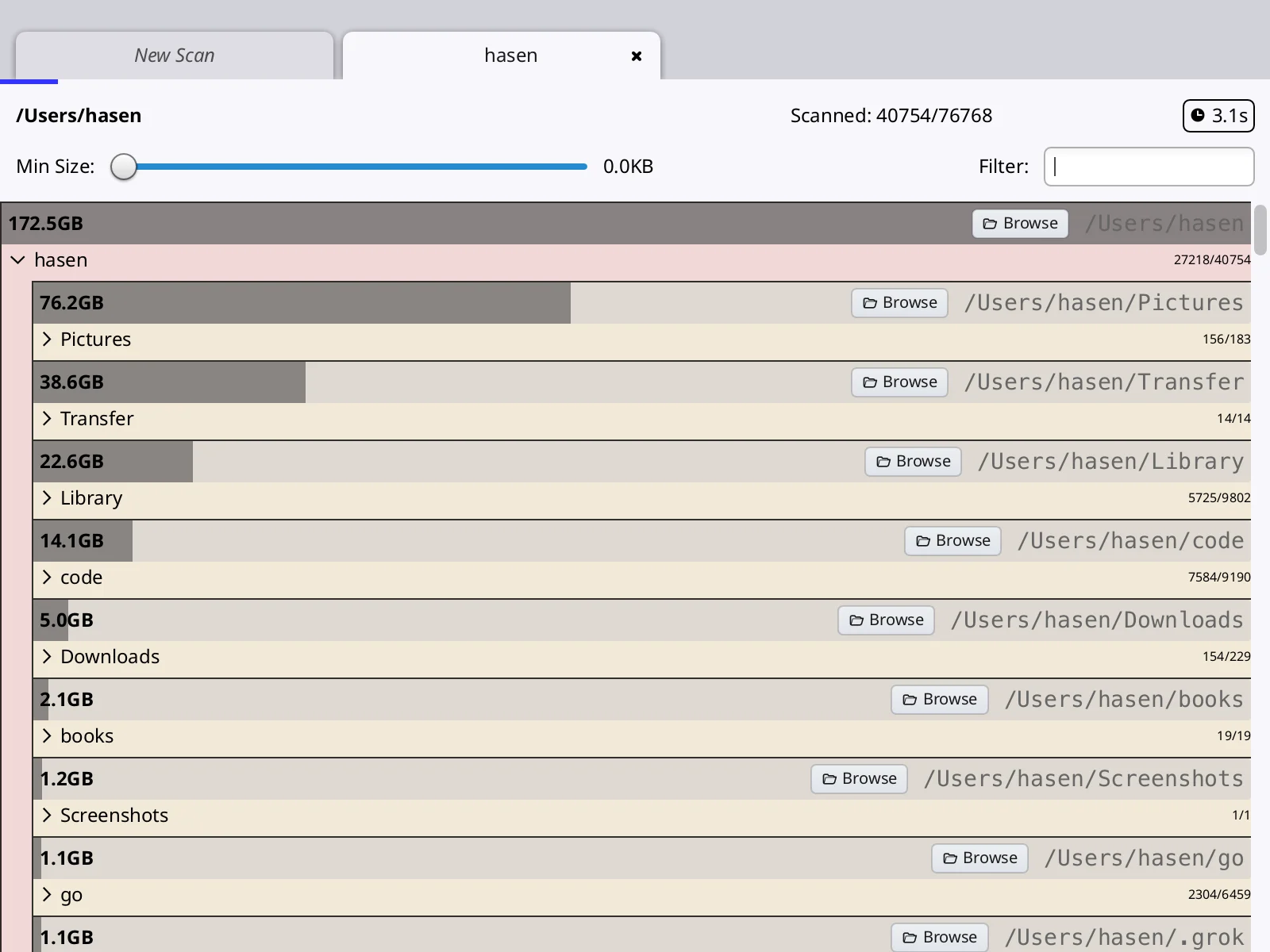1270x952 pixels.
Task: Close the hasen tab with the x icon
Action: point(637,56)
